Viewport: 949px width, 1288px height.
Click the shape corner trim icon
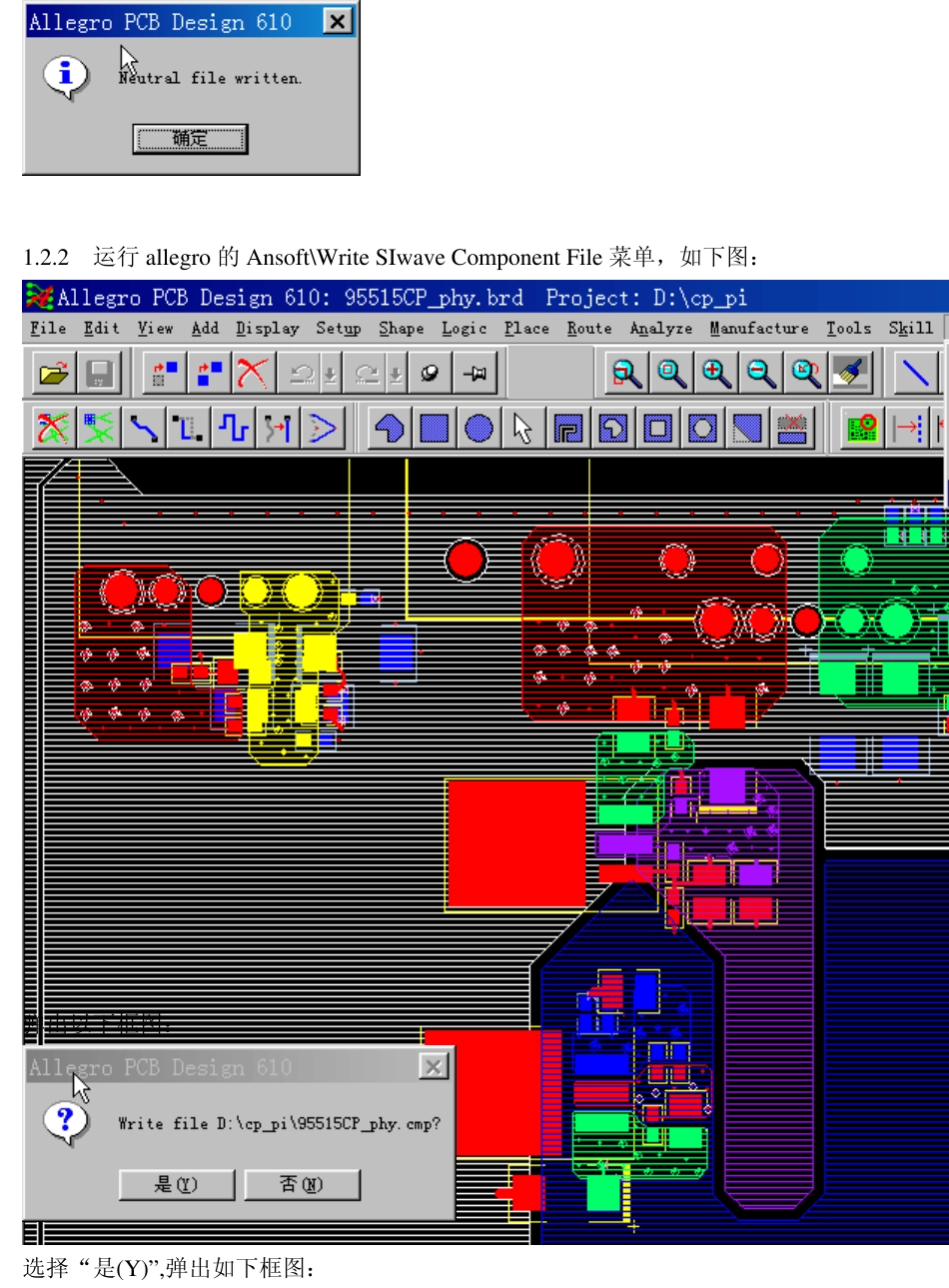(x=747, y=429)
